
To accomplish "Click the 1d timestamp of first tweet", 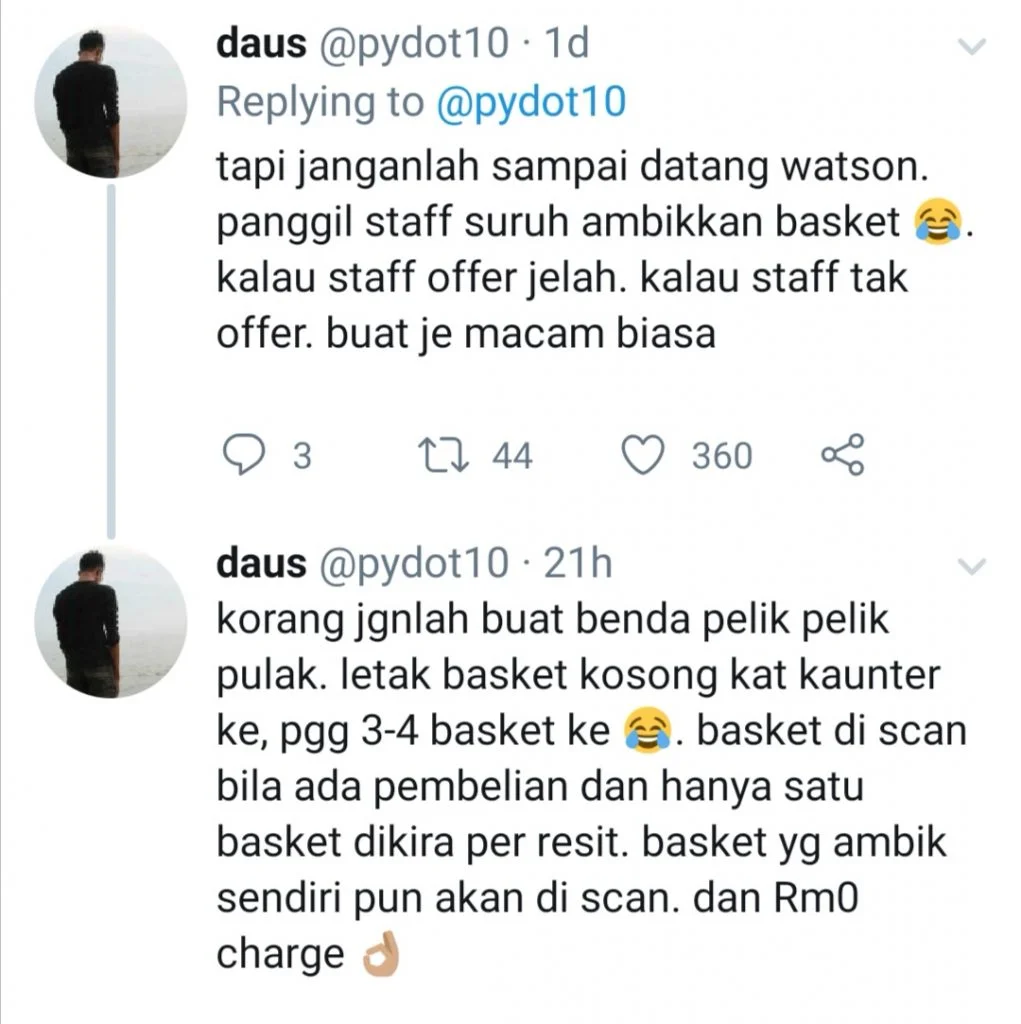I will [567, 43].
